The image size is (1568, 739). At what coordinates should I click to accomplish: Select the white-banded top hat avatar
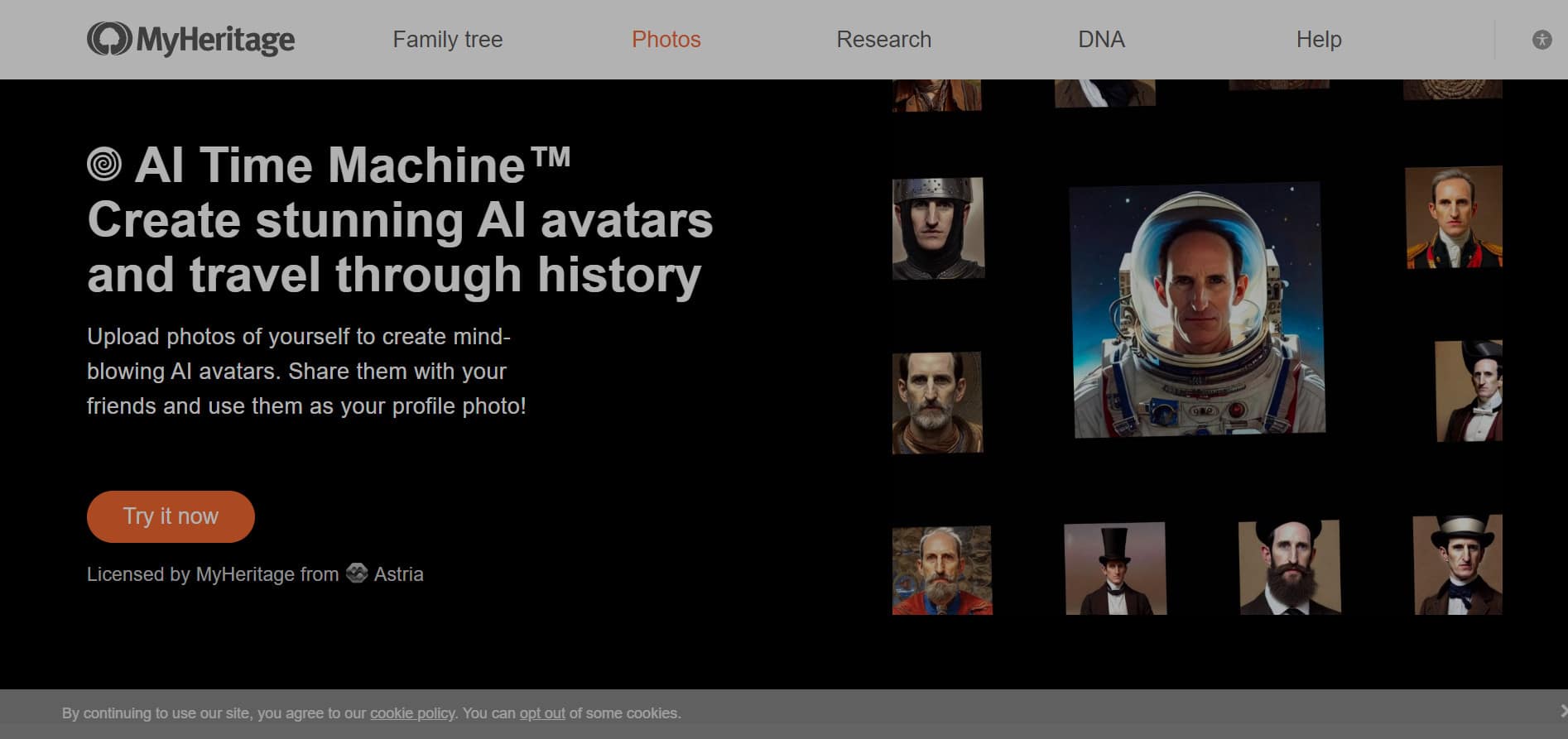[1458, 565]
